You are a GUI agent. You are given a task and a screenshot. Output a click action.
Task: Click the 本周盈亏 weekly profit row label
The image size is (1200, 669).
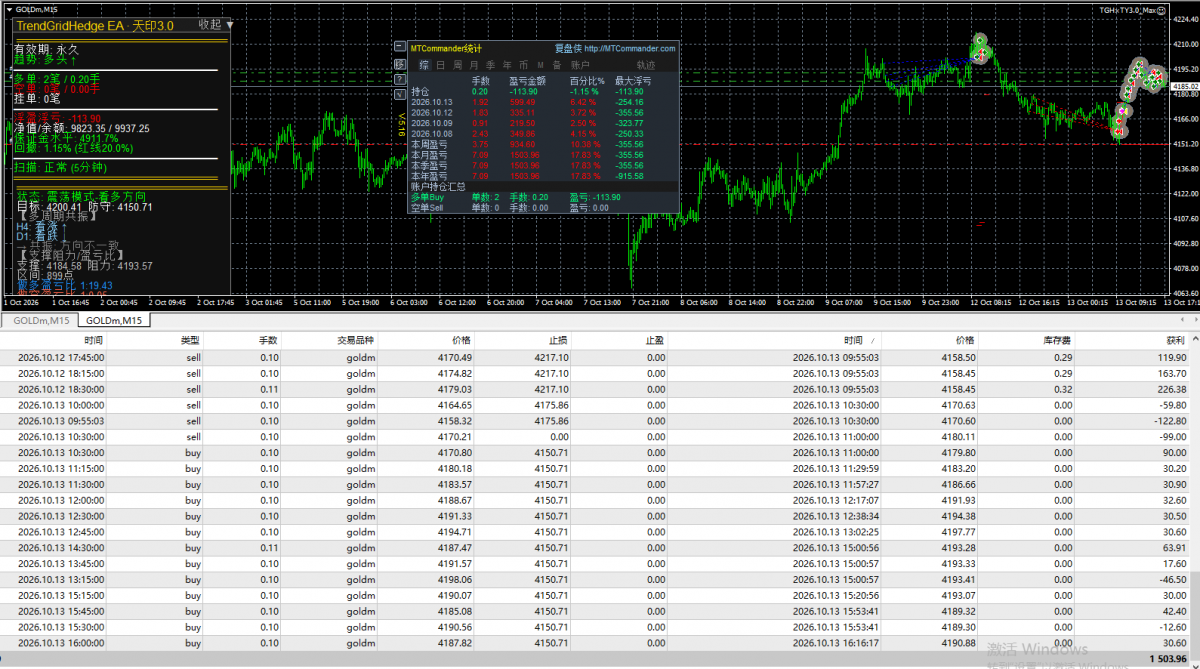tap(427, 144)
